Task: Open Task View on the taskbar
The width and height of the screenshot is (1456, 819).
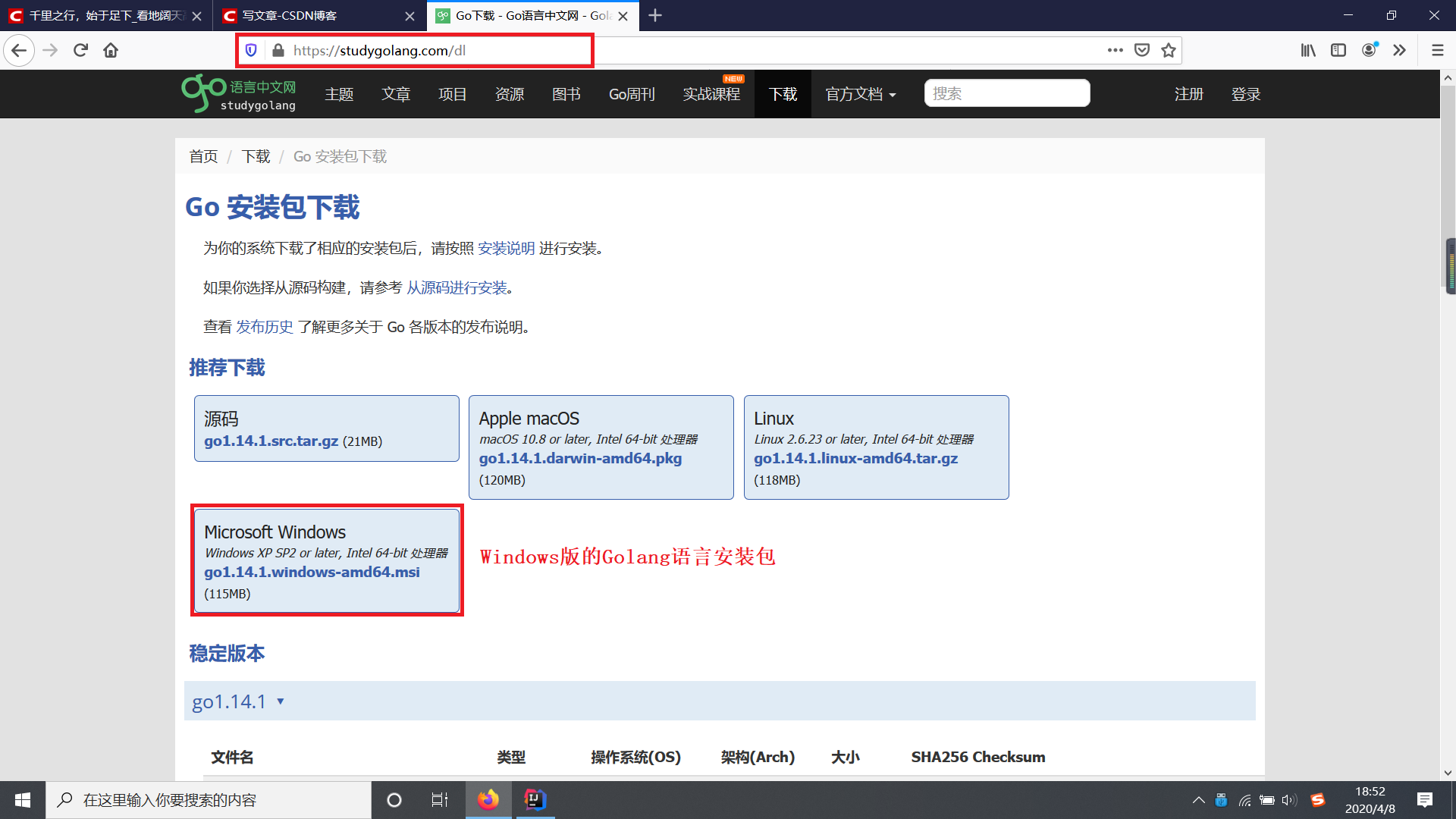Action: [439, 800]
